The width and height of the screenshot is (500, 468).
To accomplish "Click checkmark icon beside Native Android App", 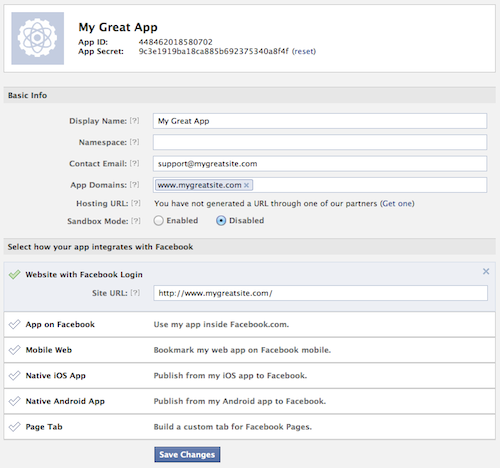I will click(14, 401).
